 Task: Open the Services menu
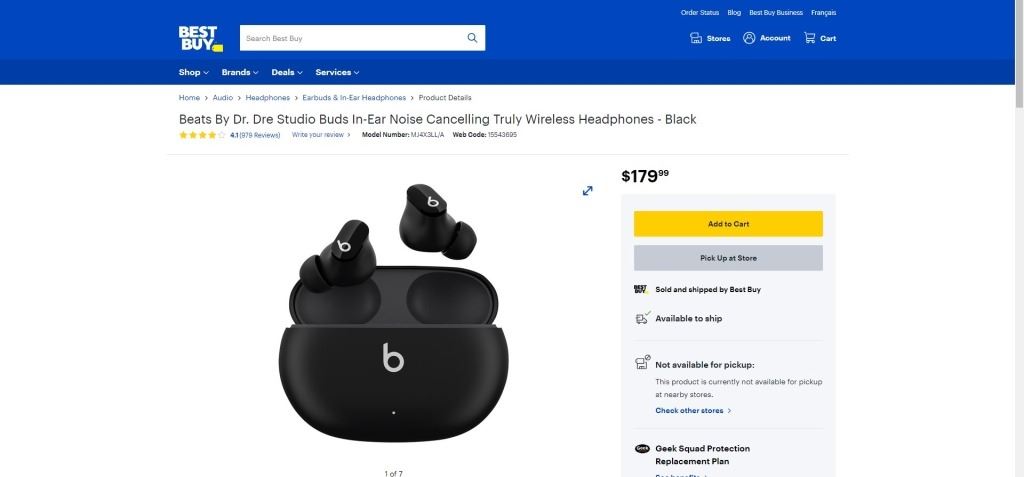click(337, 73)
